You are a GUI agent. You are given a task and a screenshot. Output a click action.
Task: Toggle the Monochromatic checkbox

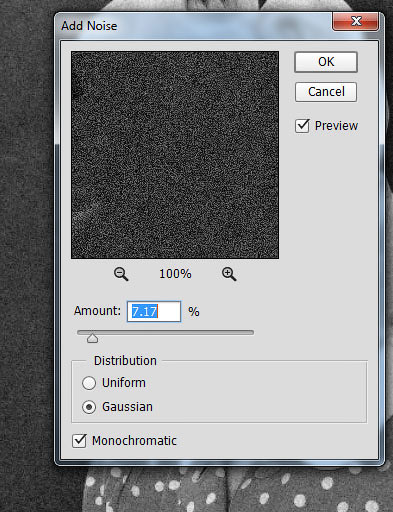[79, 440]
